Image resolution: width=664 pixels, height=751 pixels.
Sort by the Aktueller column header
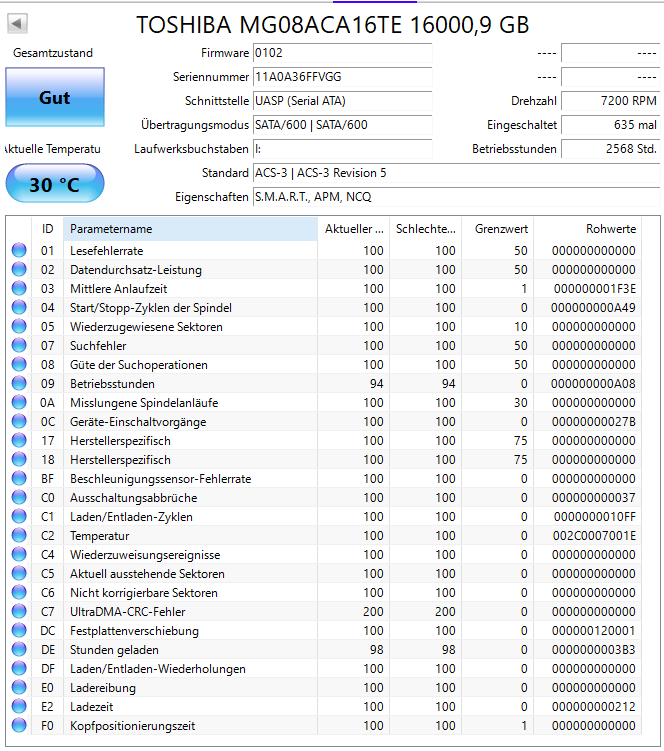tap(354, 229)
